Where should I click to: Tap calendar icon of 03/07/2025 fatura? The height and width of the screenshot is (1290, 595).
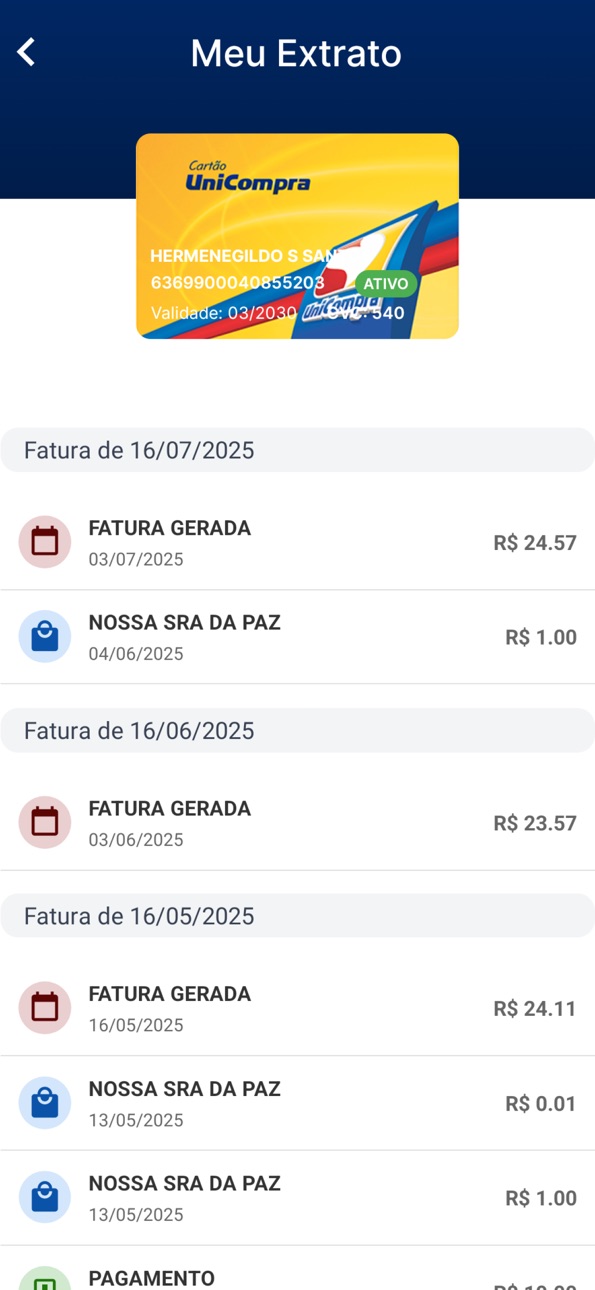[45, 542]
